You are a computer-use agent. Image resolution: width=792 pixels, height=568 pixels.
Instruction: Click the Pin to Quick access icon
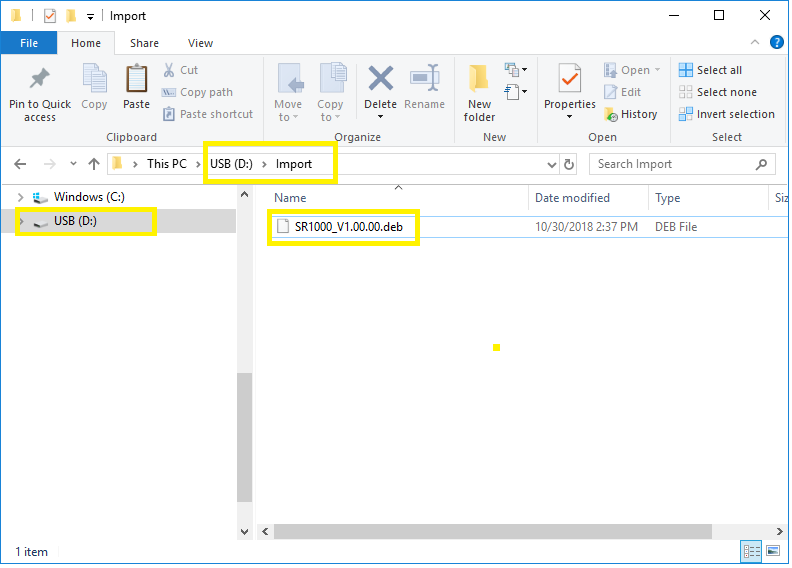pyautogui.click(x=39, y=80)
